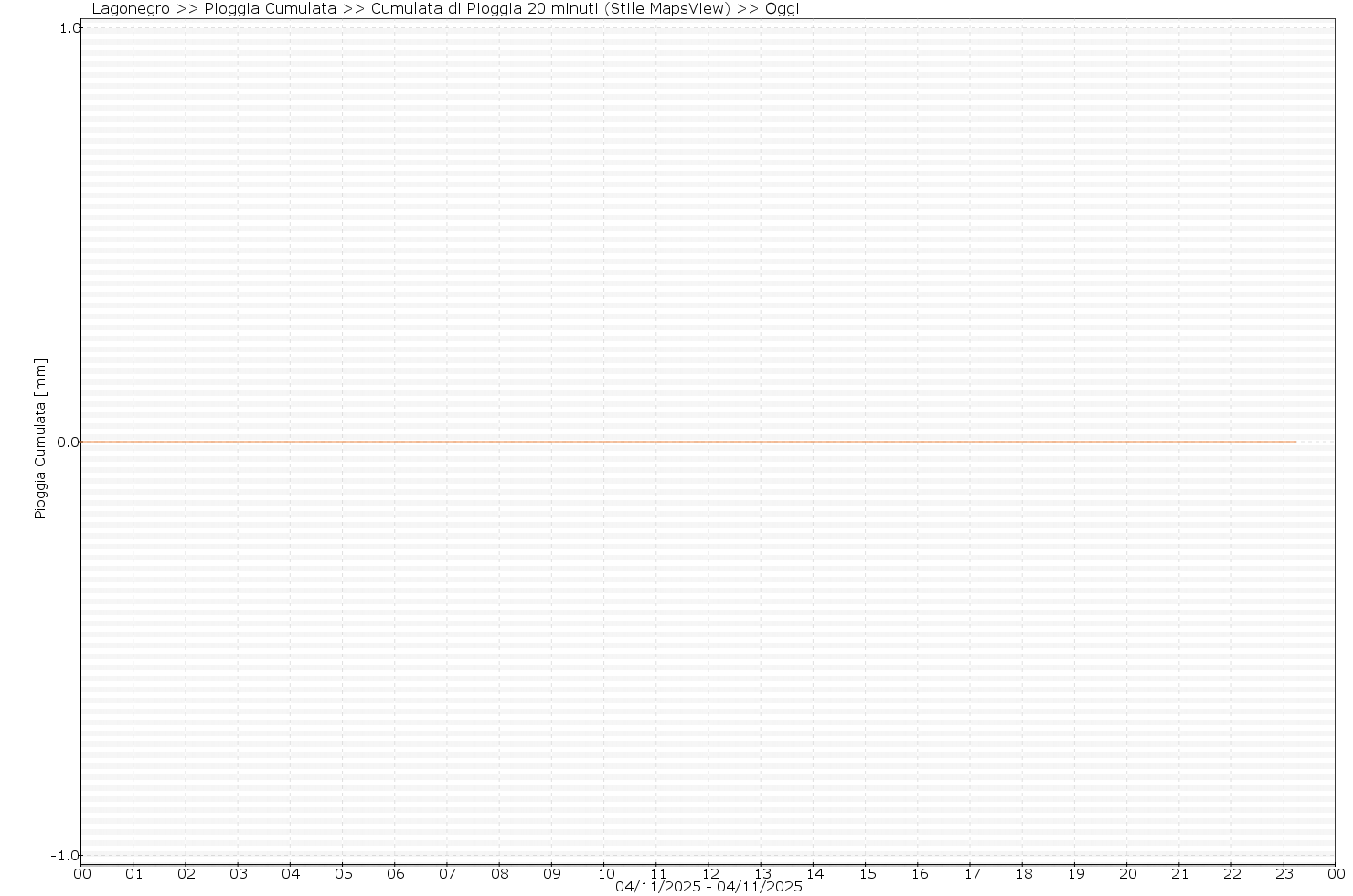The height and width of the screenshot is (896, 1353).
Task: Click the "Lagonegro" text in the chart title
Action: [131, 9]
